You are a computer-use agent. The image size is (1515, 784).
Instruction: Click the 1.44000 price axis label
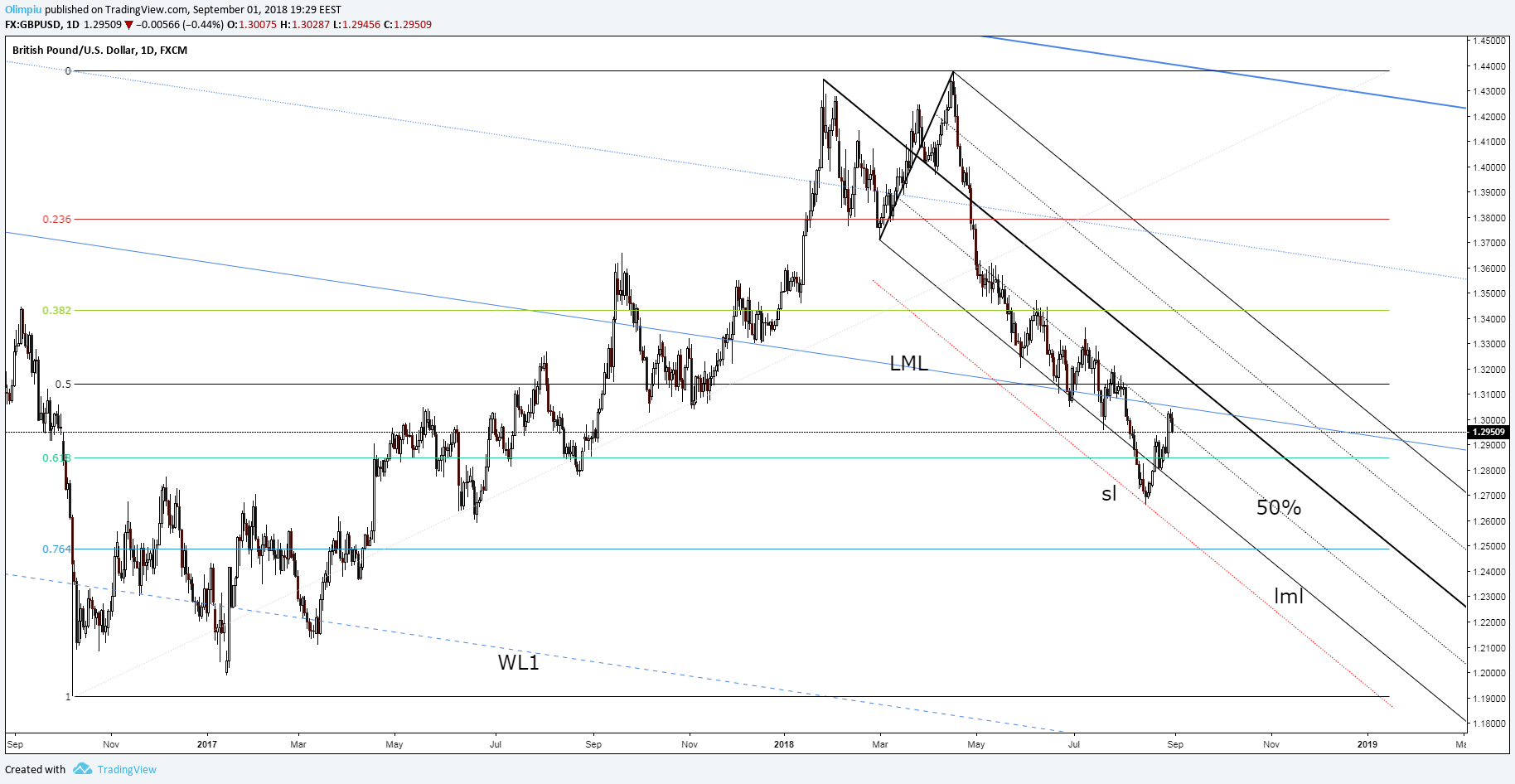(1488, 66)
